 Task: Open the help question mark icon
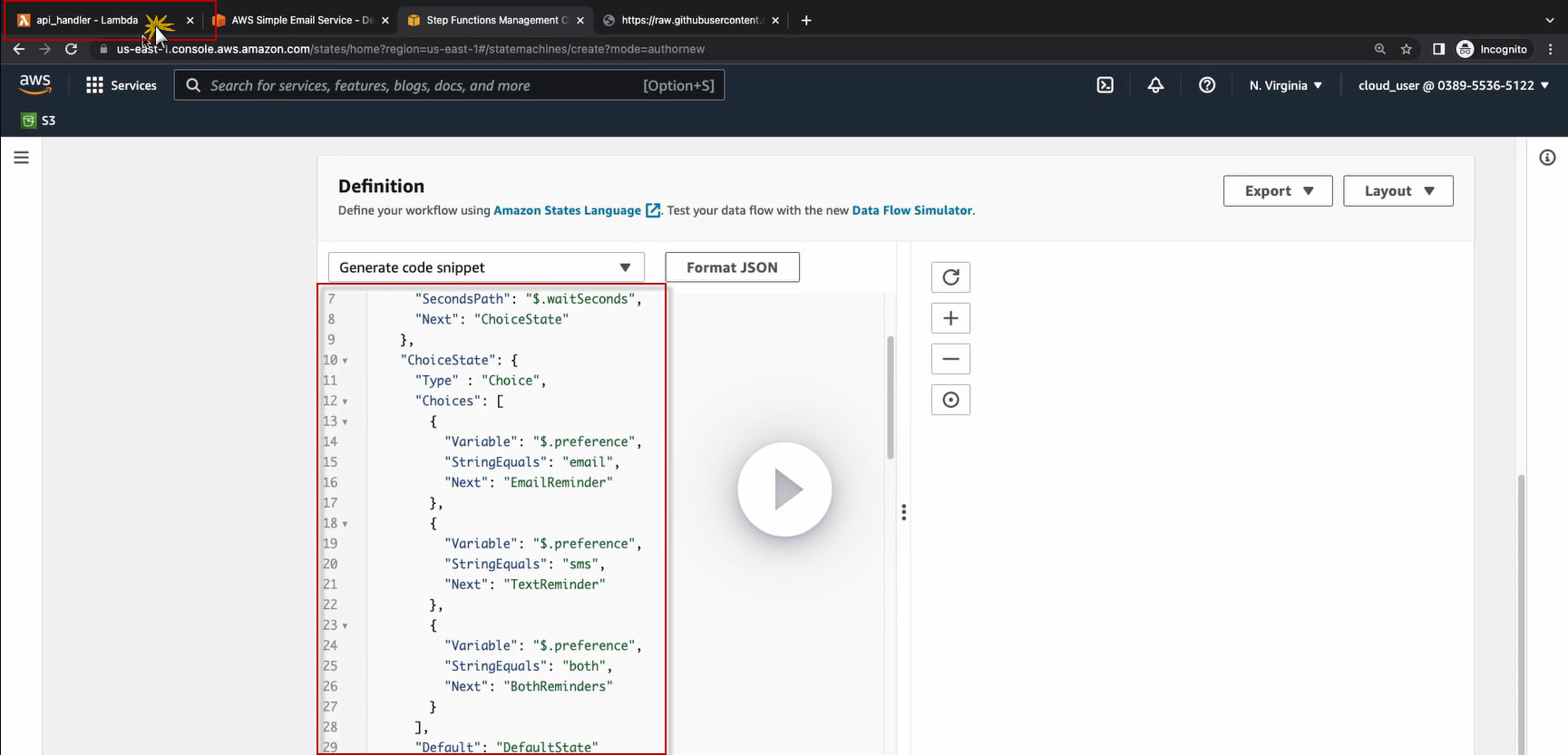point(1206,85)
